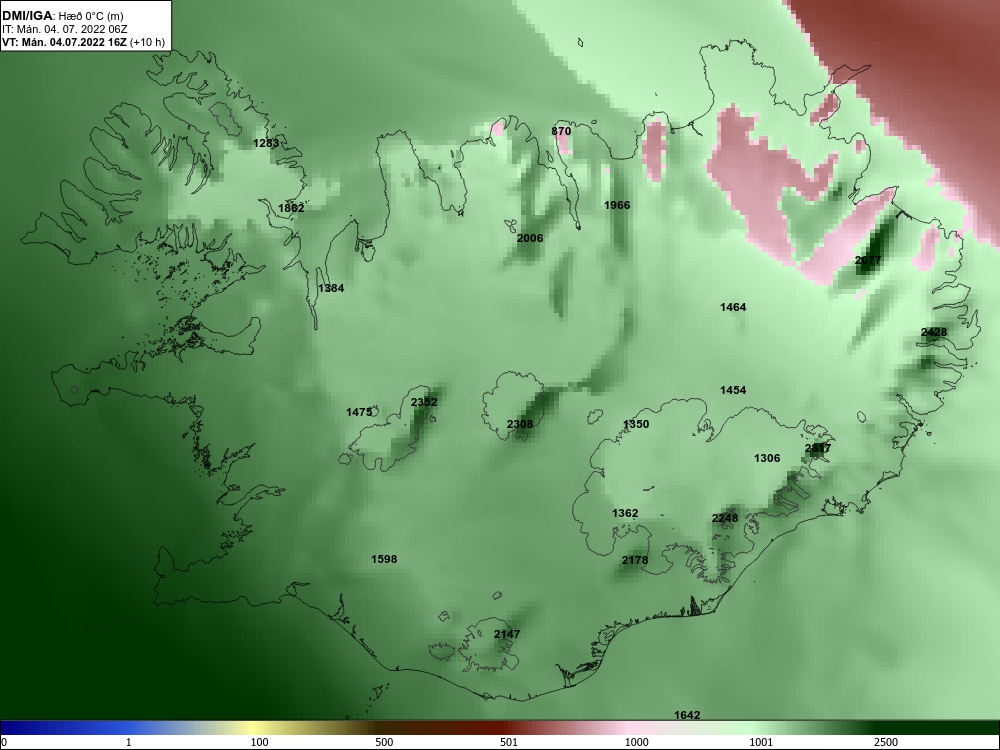1000x750 pixels.
Task: Click the 2147 value label
Action: (x=507, y=635)
